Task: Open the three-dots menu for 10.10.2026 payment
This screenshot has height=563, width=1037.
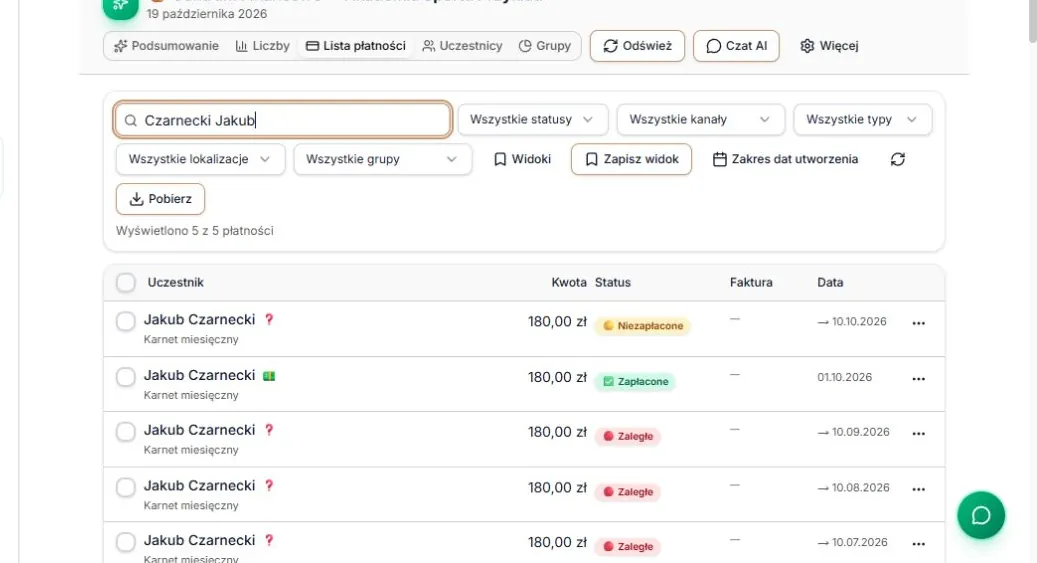Action: point(918,323)
